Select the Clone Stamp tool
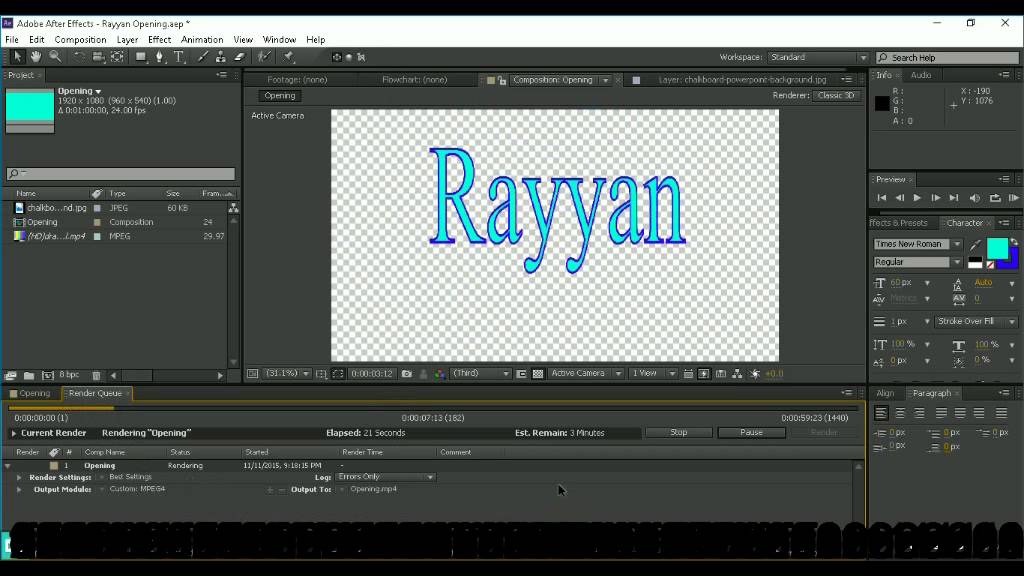Viewport: 1024px width, 576px height. click(x=221, y=57)
